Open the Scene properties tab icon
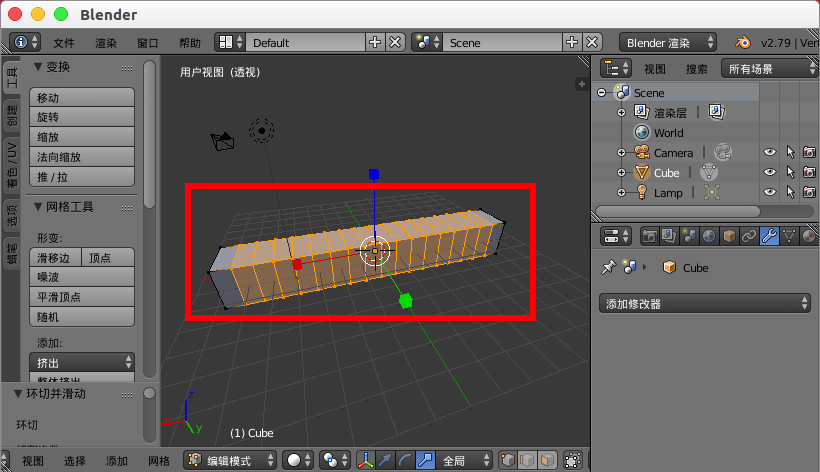 click(689, 236)
